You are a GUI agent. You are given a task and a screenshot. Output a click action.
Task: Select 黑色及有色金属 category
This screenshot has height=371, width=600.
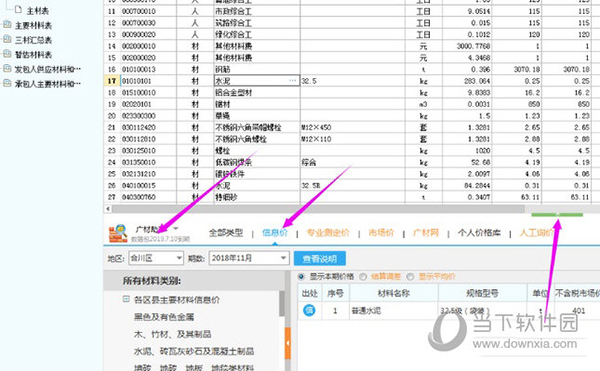(164, 317)
